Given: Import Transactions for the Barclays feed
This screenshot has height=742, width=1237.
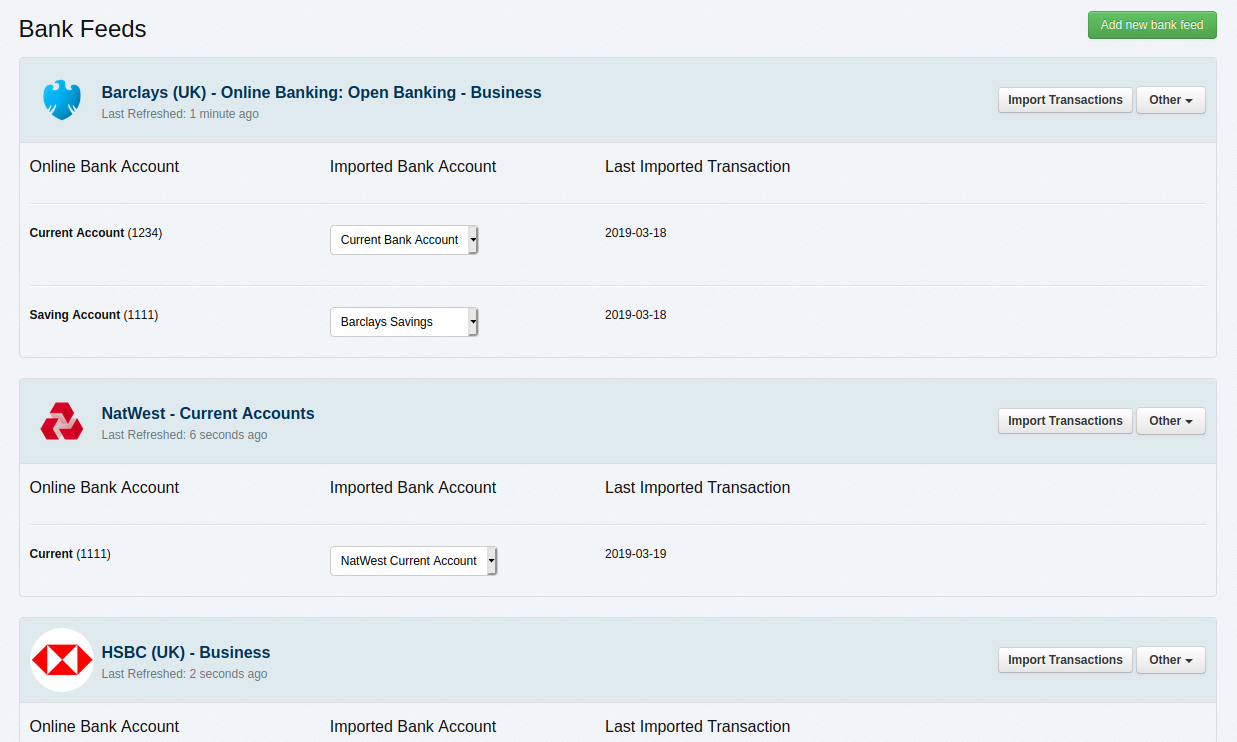Looking at the screenshot, I should [1065, 100].
